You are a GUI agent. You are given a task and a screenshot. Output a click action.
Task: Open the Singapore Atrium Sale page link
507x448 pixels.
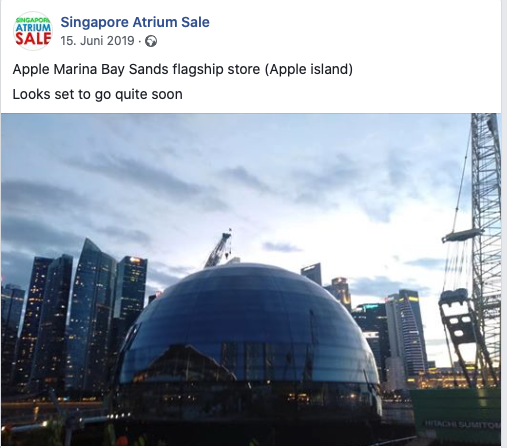[x=135, y=22]
